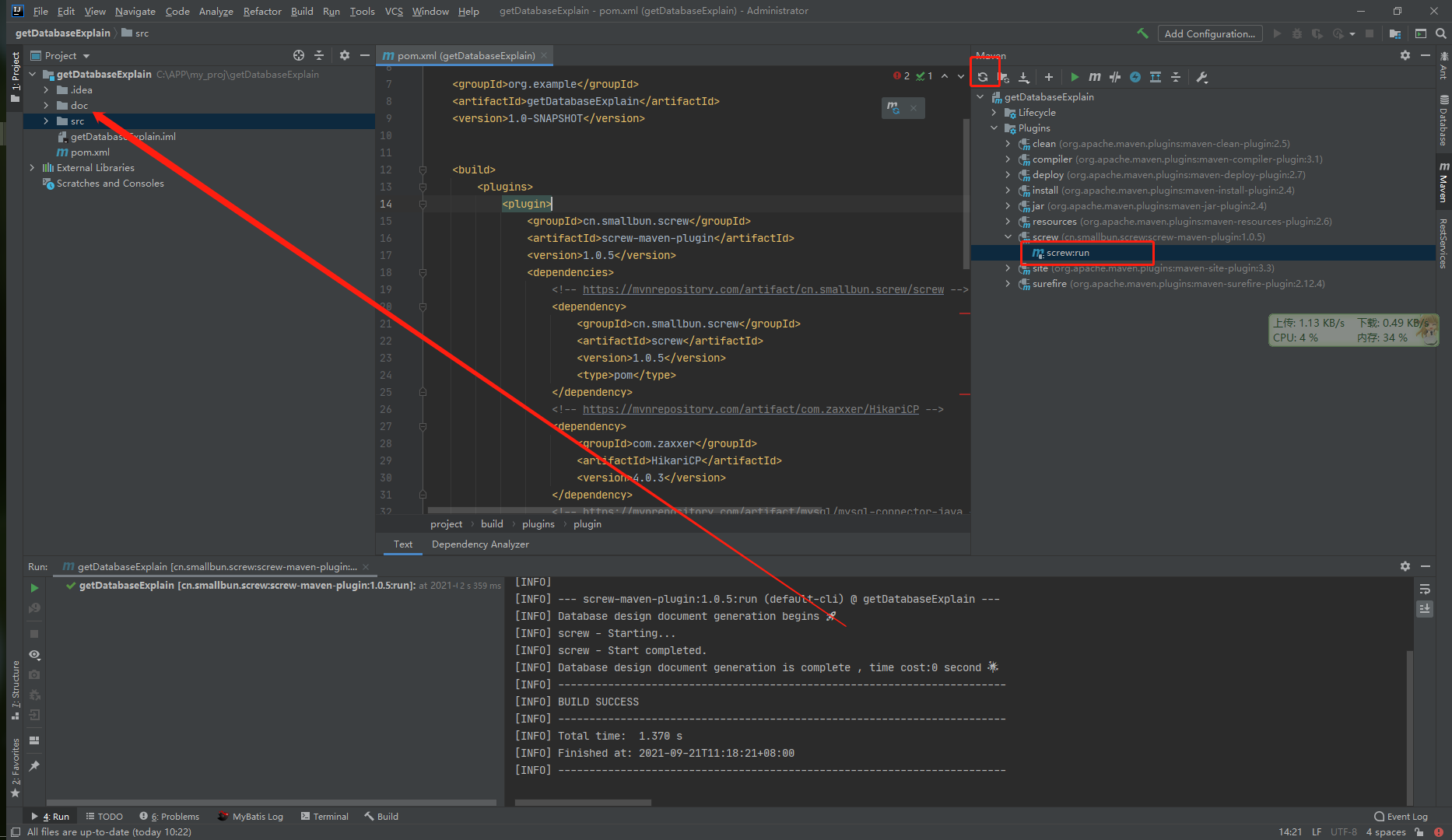
Task: Switch to Dependency Analyzer tab
Action: point(480,544)
